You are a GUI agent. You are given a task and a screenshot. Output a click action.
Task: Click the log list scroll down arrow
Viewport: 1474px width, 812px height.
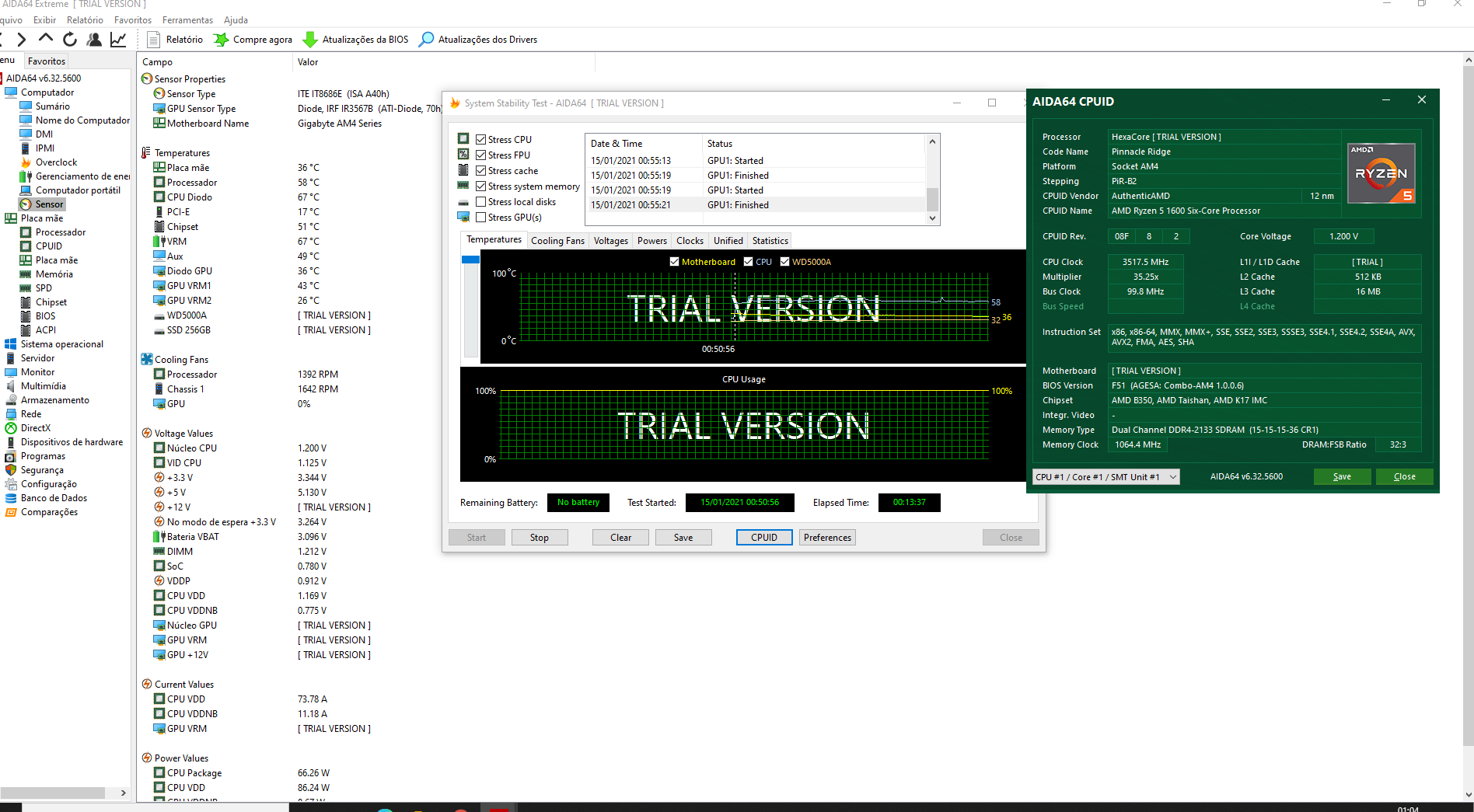tap(933, 218)
